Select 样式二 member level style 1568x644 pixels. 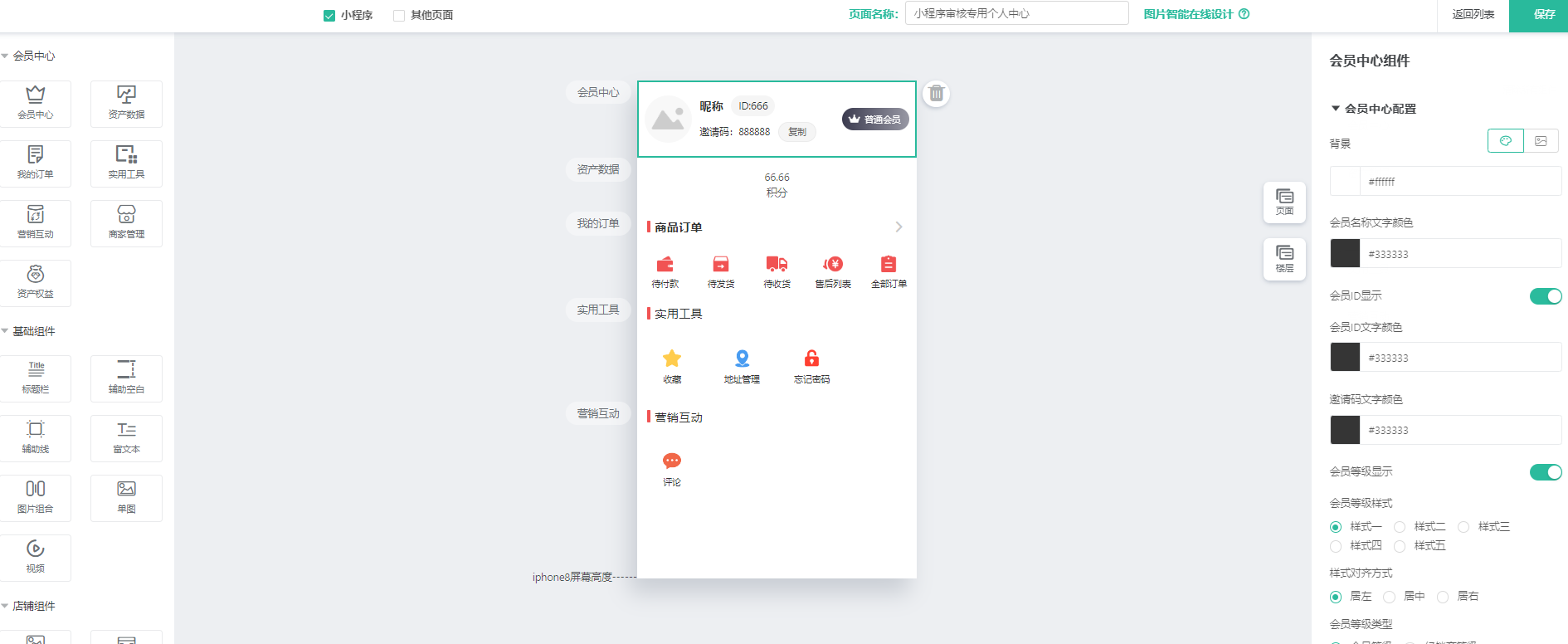pos(1400,527)
